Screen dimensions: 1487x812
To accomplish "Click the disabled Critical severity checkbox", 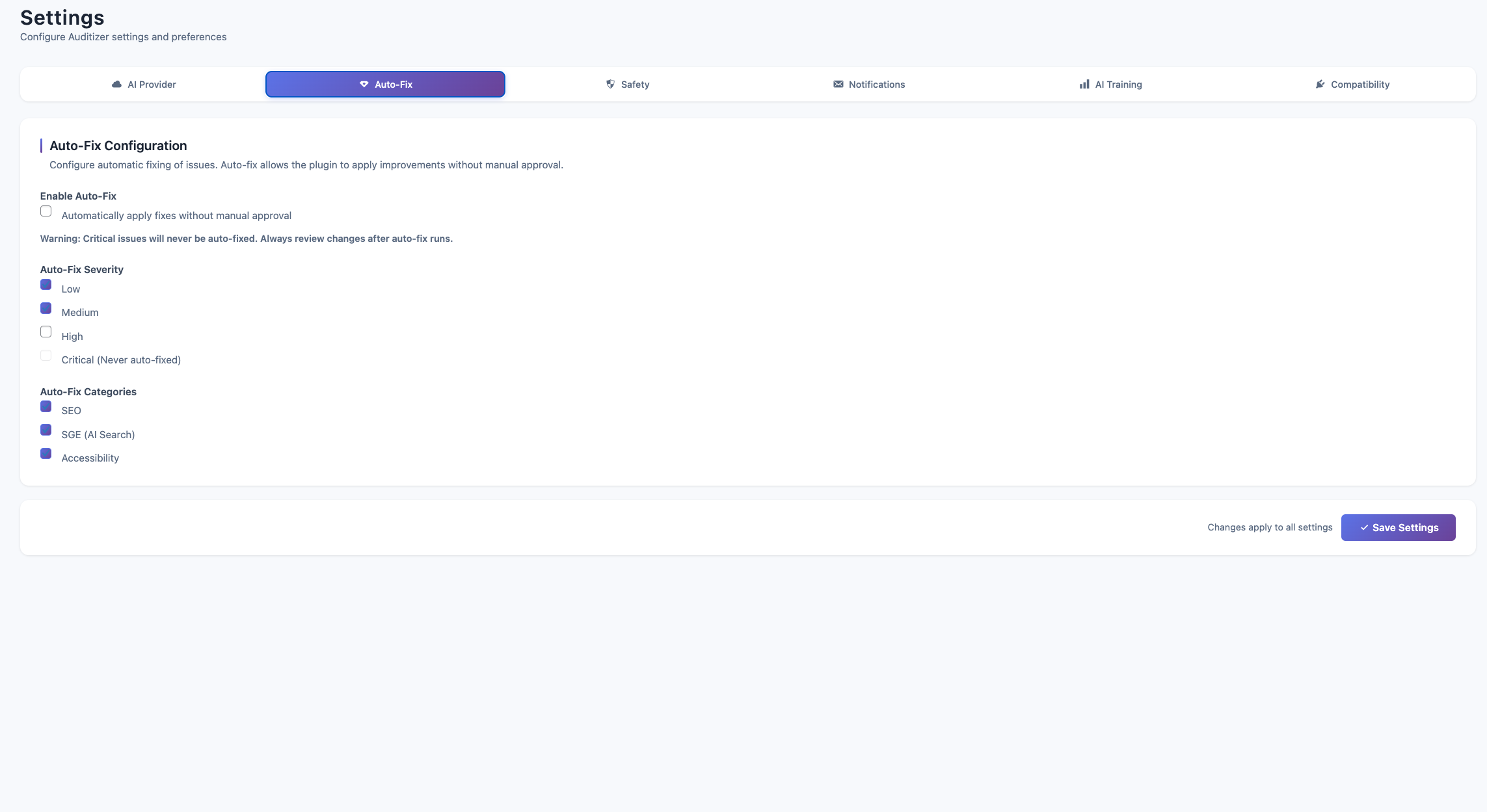I will pyautogui.click(x=46, y=356).
